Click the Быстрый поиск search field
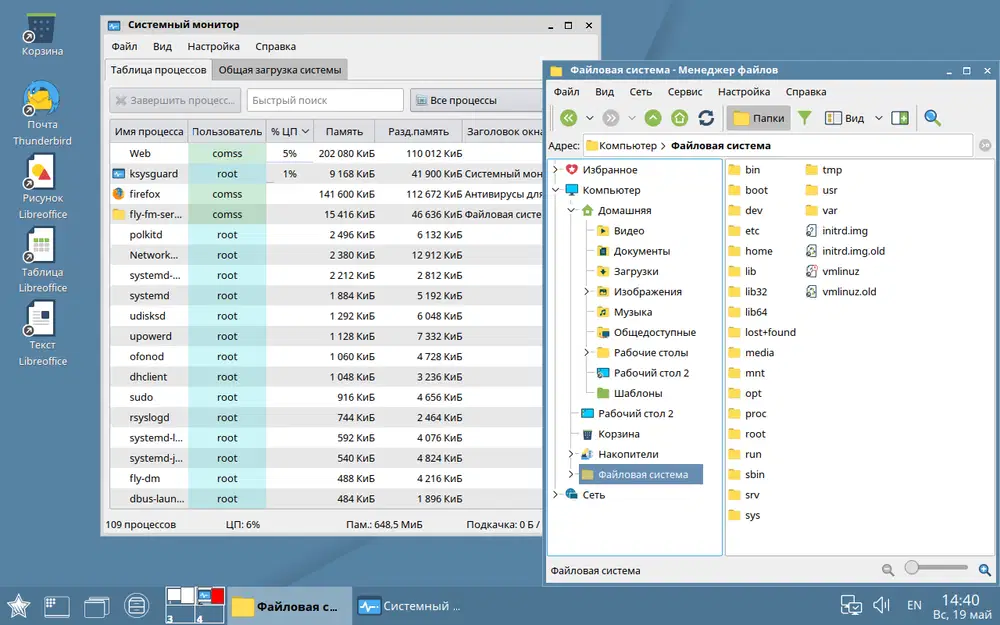Viewport: 1000px width, 625px height. tap(323, 100)
